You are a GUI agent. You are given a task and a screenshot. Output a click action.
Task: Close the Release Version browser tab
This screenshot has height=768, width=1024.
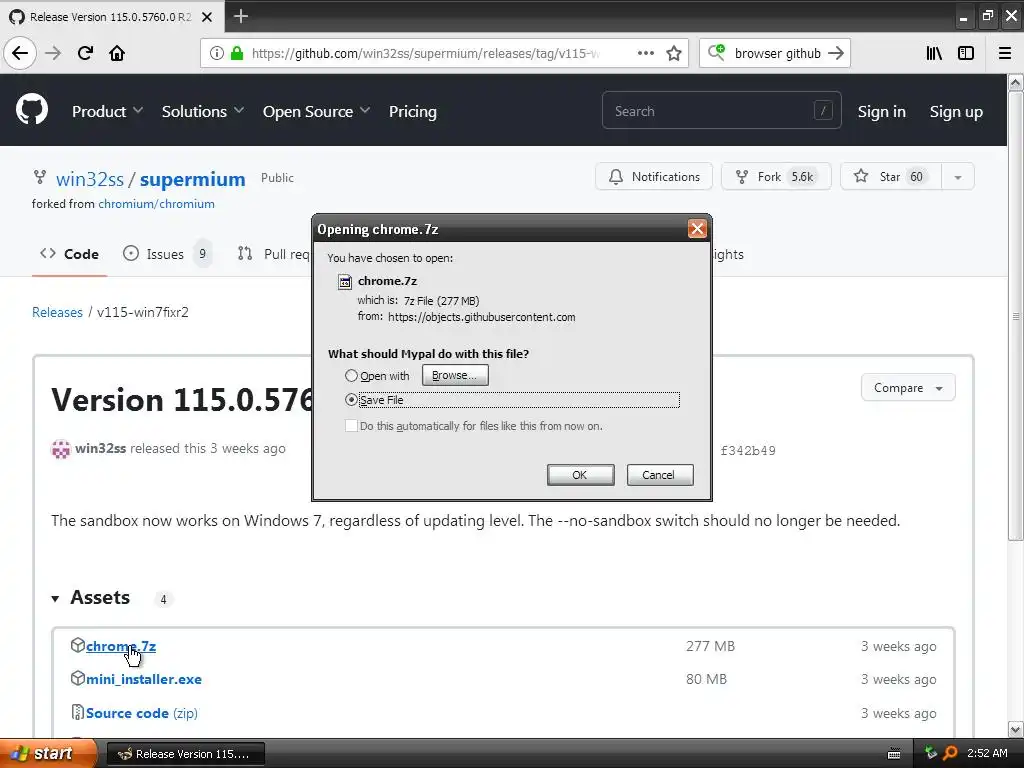(x=207, y=17)
